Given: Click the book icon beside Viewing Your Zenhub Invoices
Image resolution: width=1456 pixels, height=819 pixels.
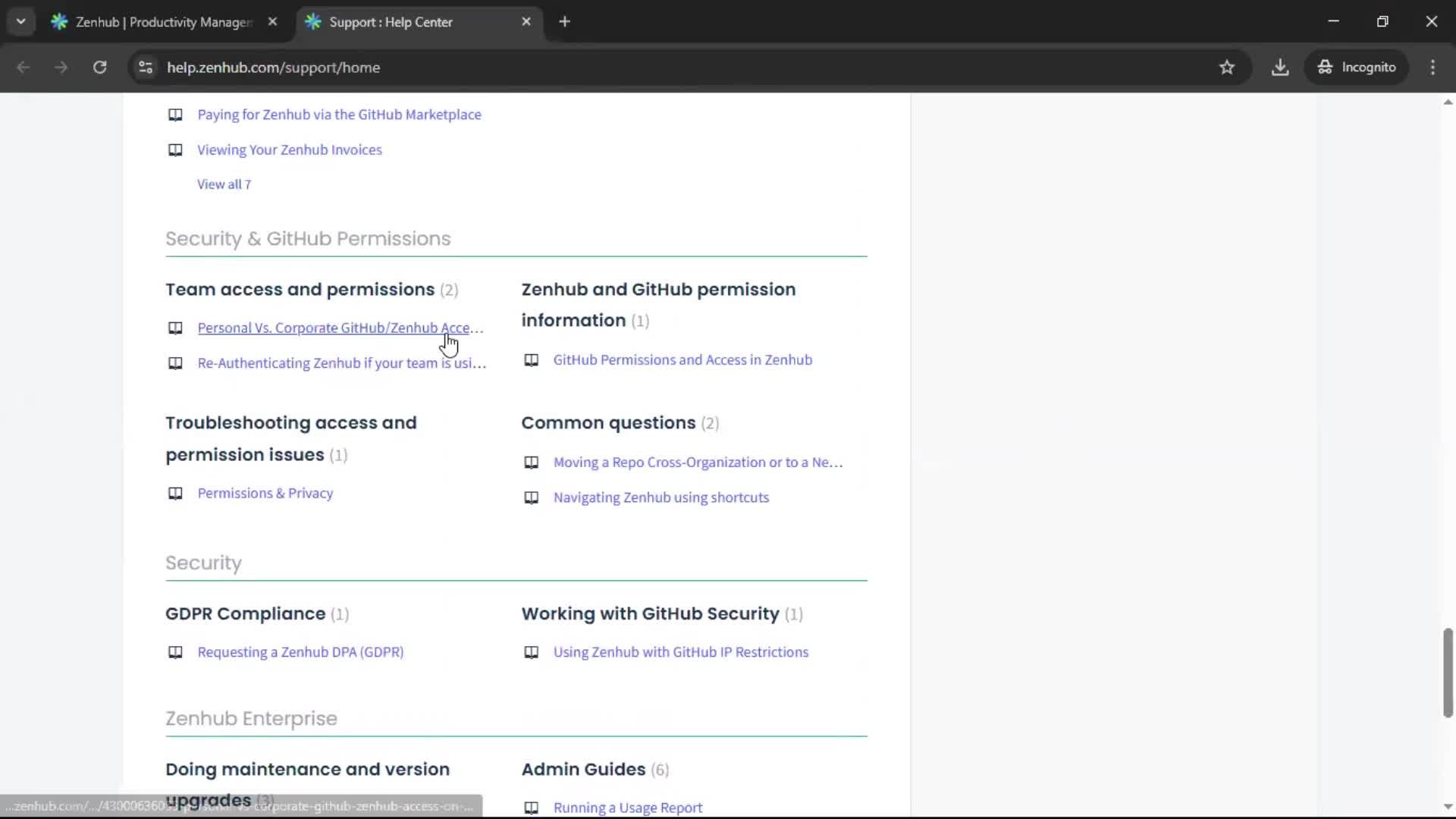Looking at the screenshot, I should coord(175,149).
